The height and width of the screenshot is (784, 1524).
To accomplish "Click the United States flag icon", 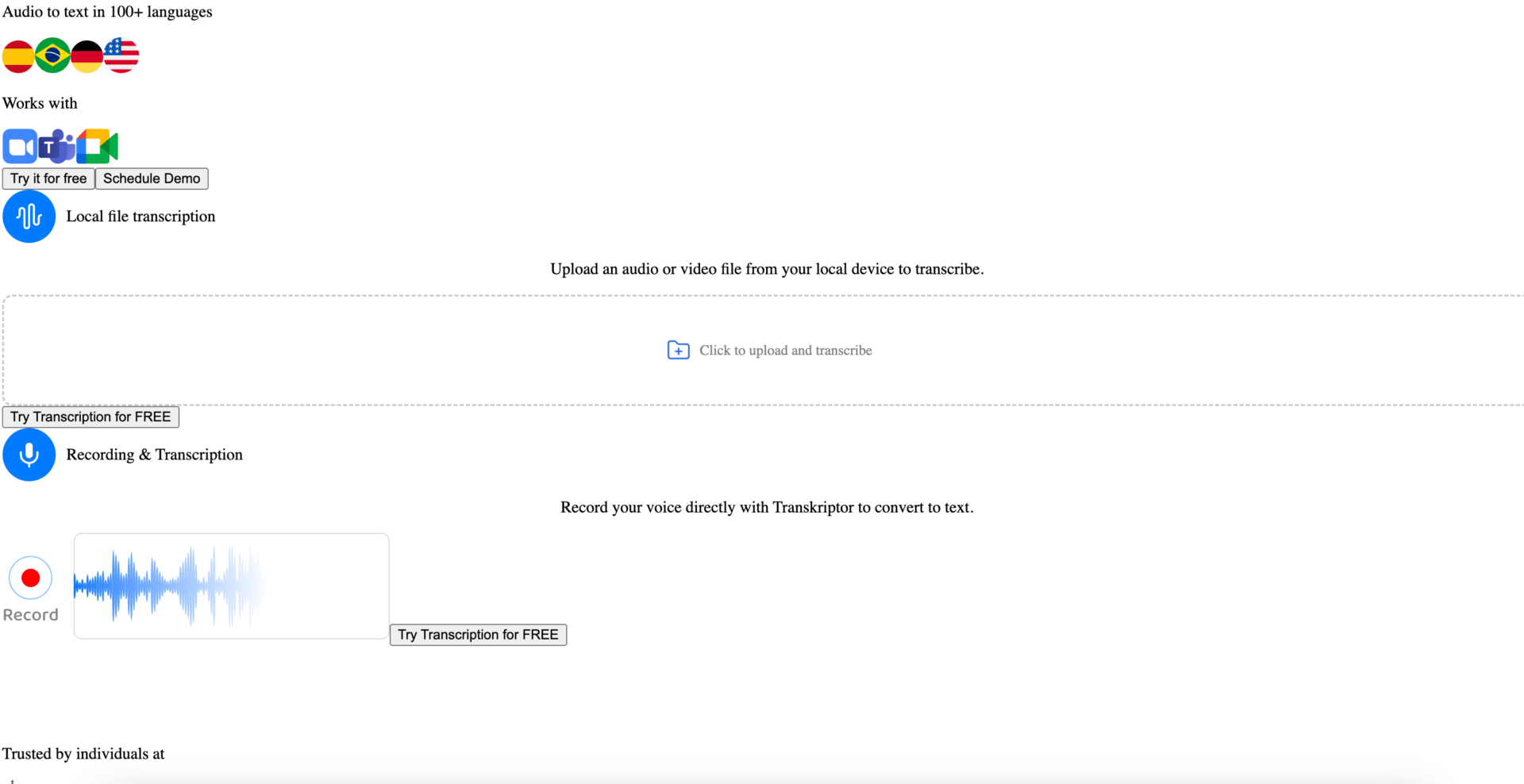I will 121,56.
